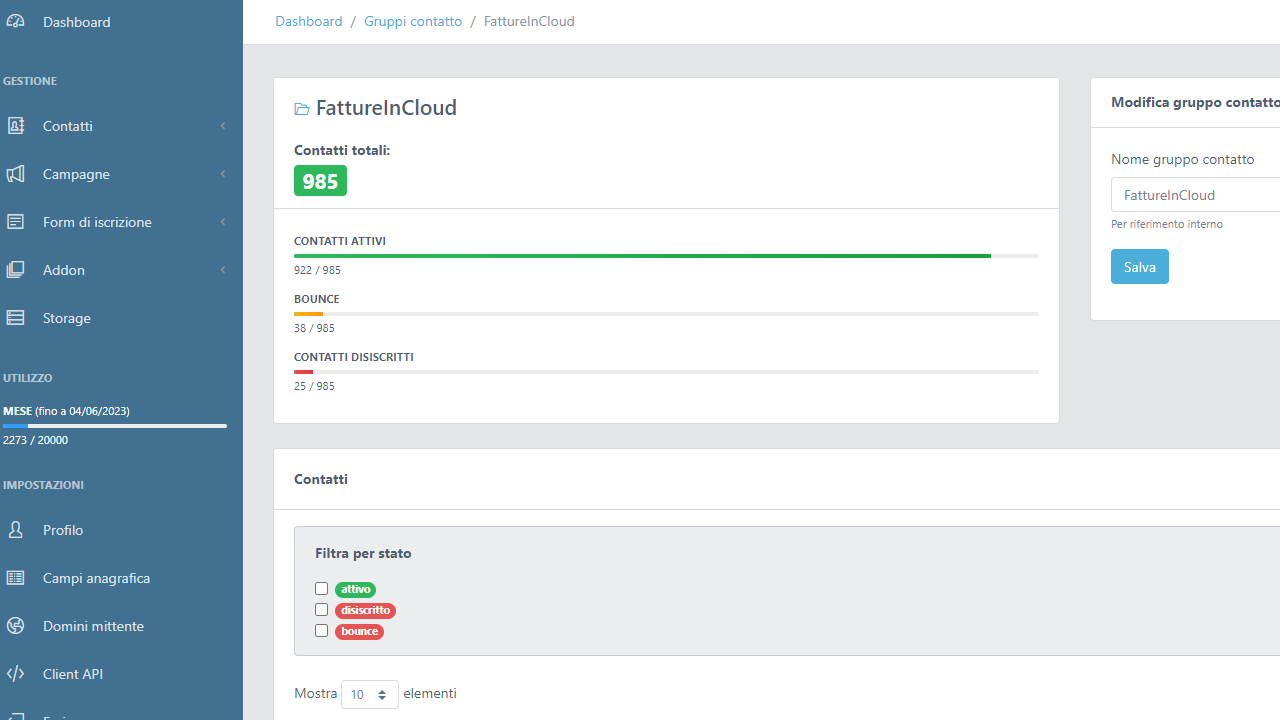
Task: Tick the attivo status filter checkbox
Action: coord(321,589)
